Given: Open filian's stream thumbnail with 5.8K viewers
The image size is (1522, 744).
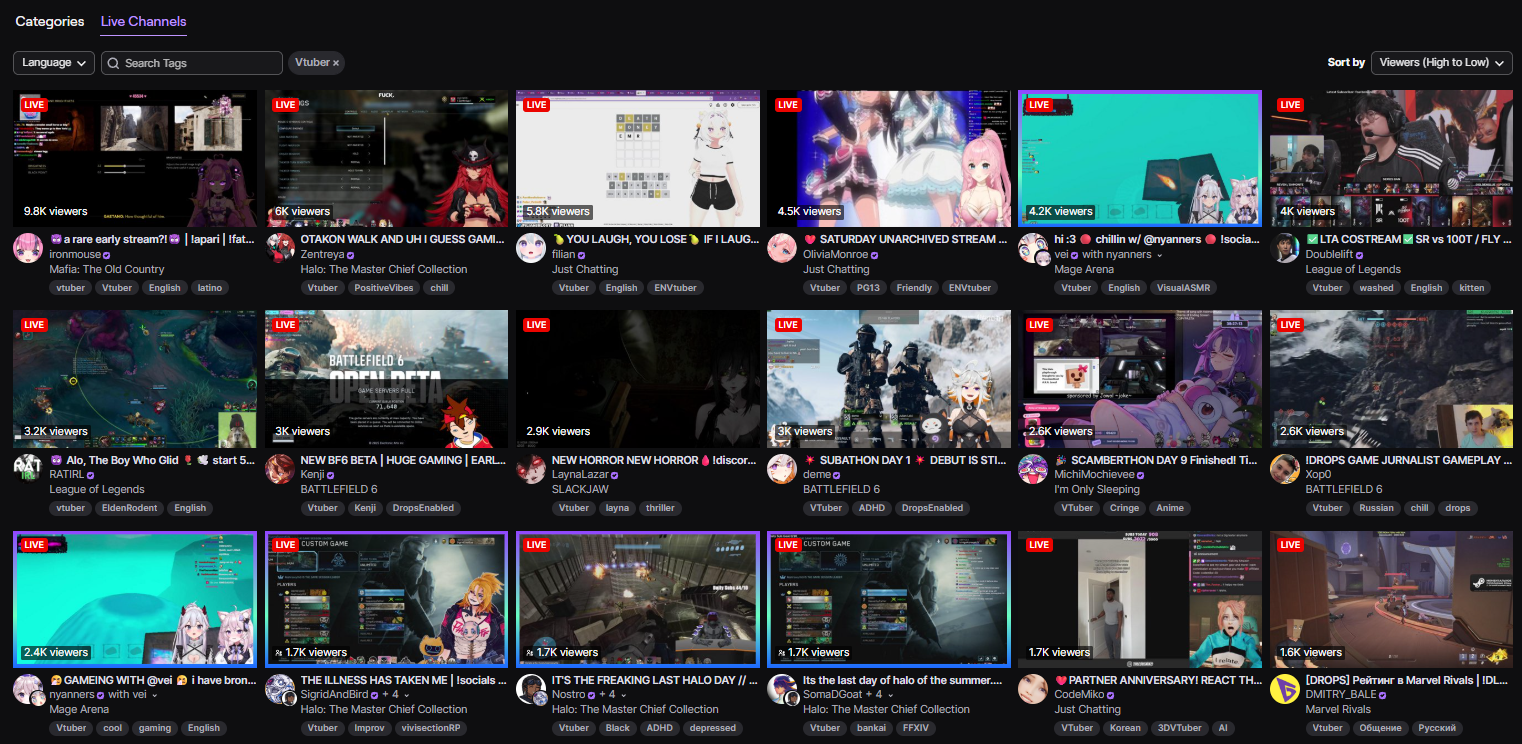Looking at the screenshot, I should click(638, 159).
